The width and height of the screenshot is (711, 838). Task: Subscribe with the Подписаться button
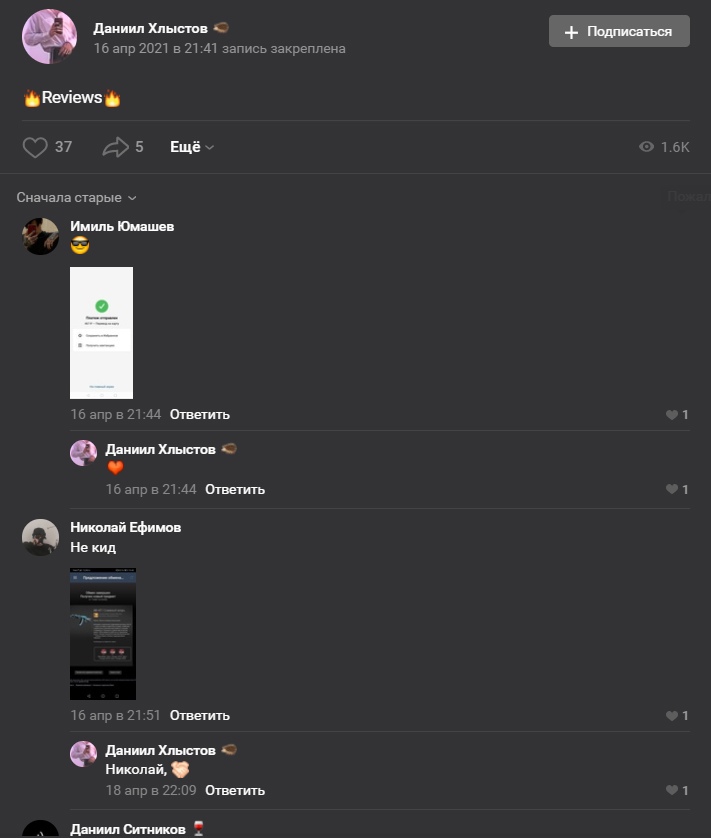point(619,32)
